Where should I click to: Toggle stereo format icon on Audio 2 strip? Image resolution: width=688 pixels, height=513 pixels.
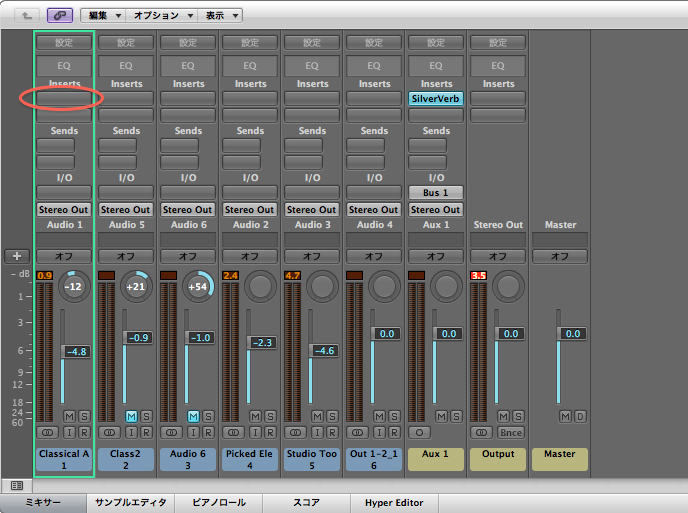point(233,433)
